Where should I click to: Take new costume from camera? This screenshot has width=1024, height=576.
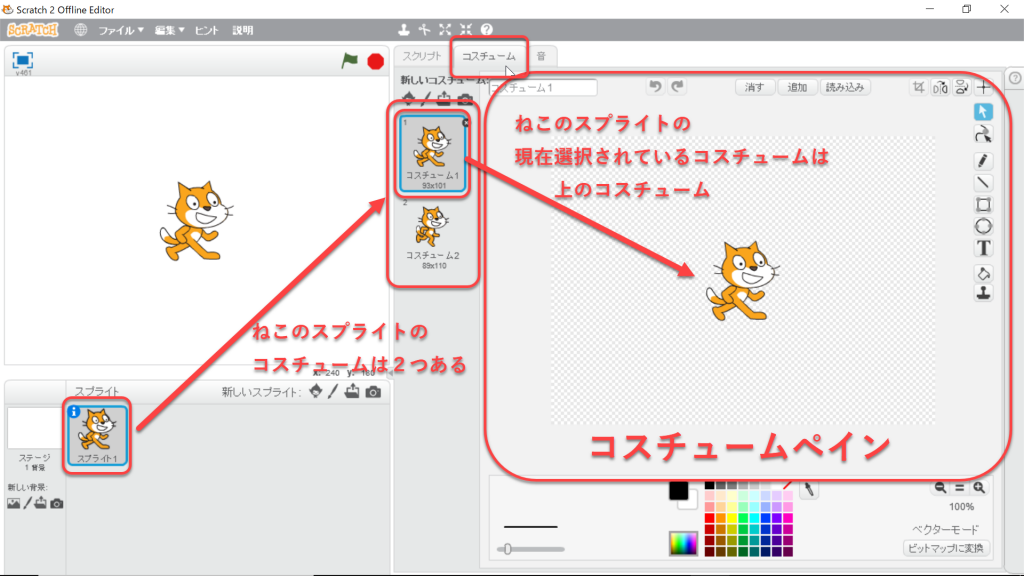[x=465, y=100]
